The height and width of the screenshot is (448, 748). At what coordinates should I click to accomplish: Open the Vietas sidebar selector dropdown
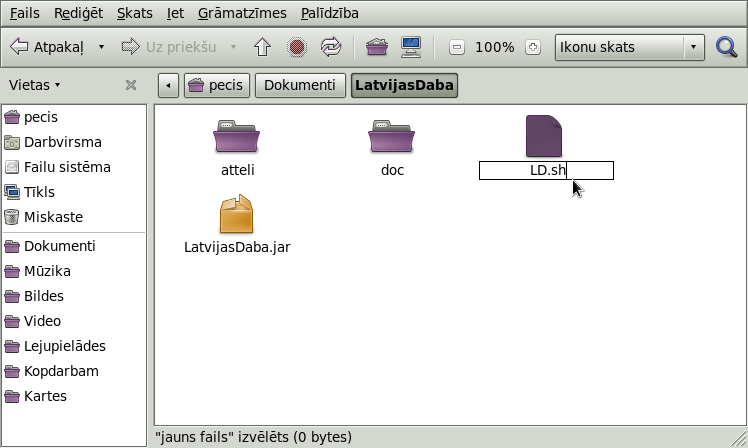(x=34, y=85)
